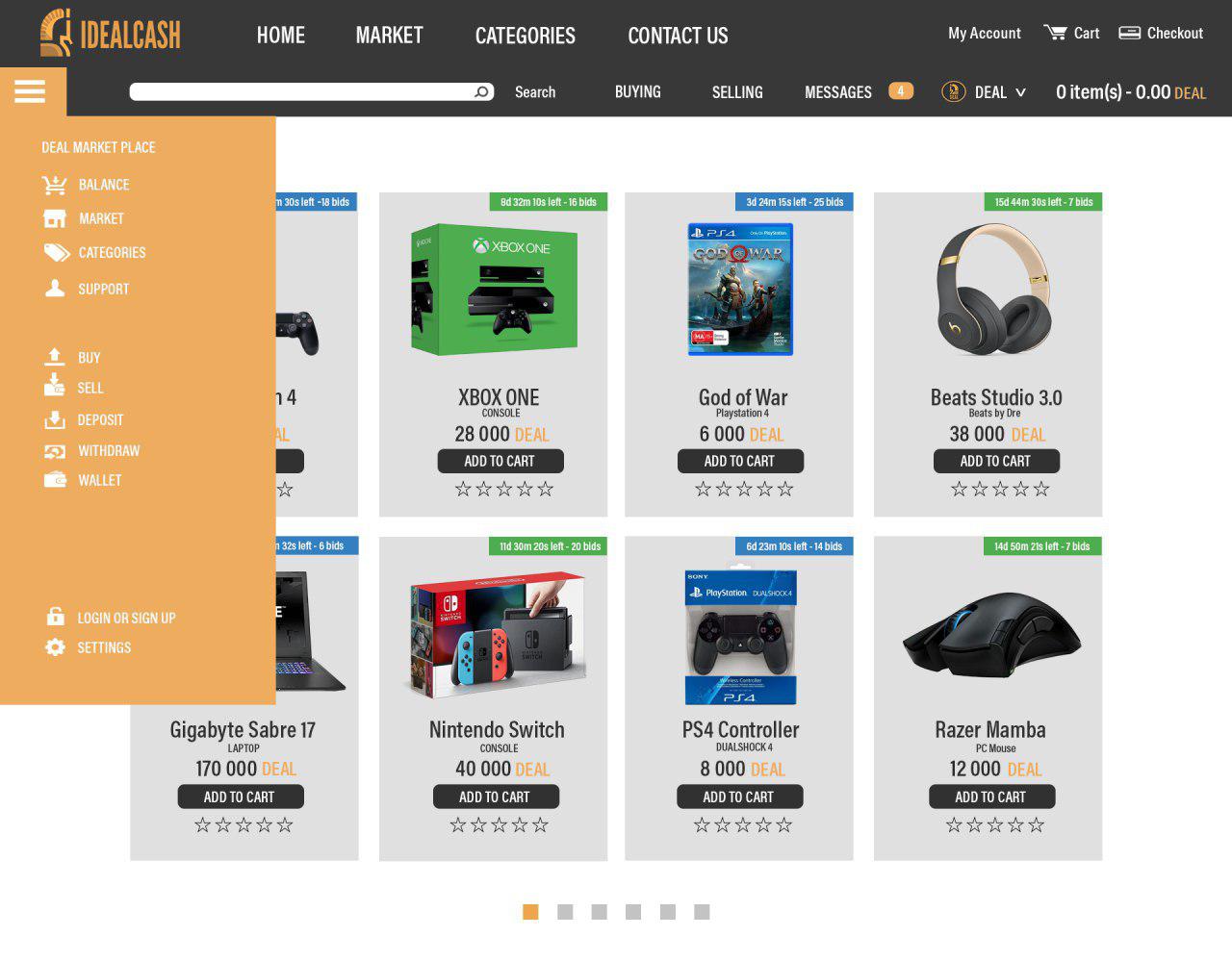1232x962 pixels.
Task: Open the Categories top menu item
Action: pyautogui.click(x=526, y=36)
